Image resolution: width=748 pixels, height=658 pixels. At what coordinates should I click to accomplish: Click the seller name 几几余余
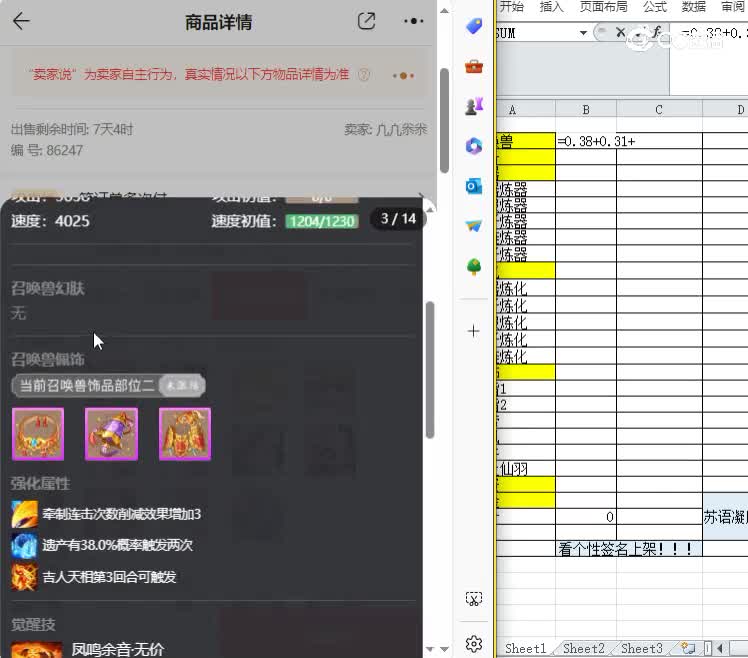(x=401, y=129)
